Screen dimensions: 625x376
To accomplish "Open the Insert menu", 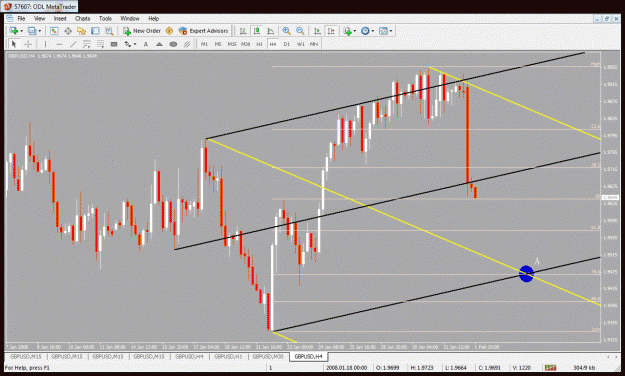I will point(60,18).
